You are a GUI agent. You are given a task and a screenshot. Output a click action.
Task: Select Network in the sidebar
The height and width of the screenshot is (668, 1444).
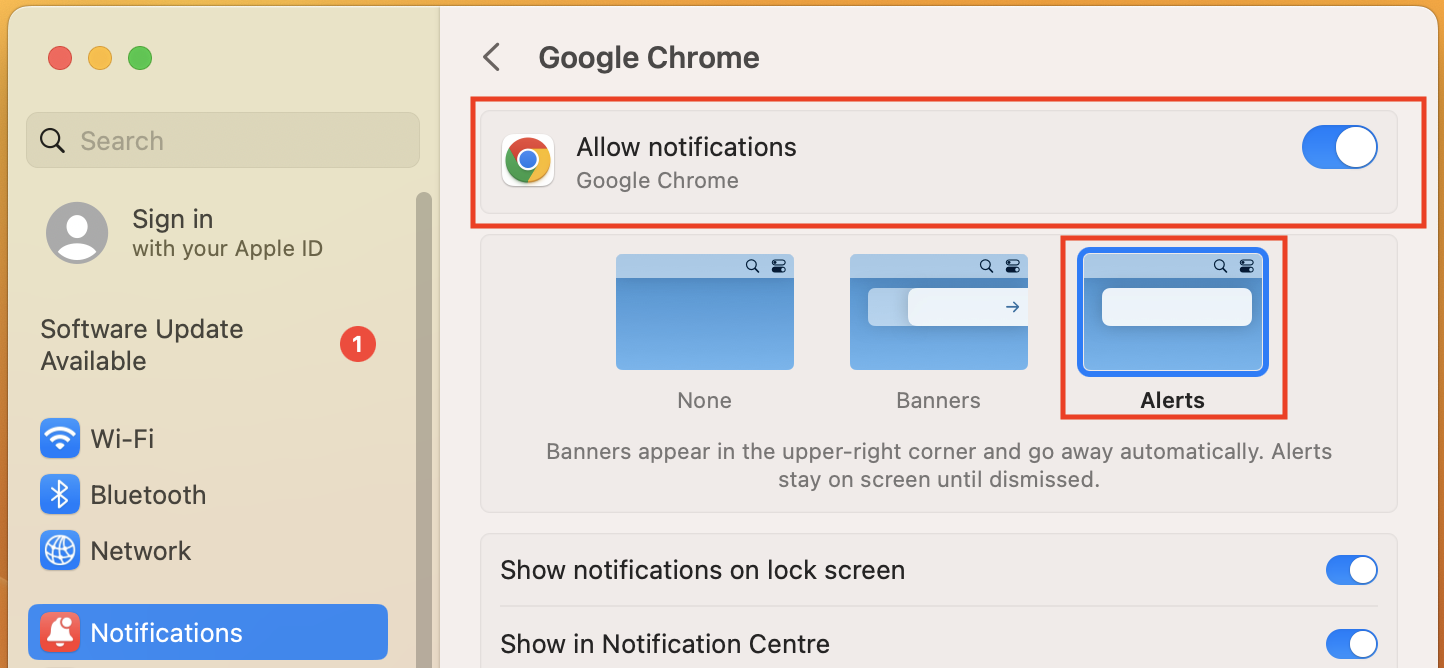tap(208, 550)
